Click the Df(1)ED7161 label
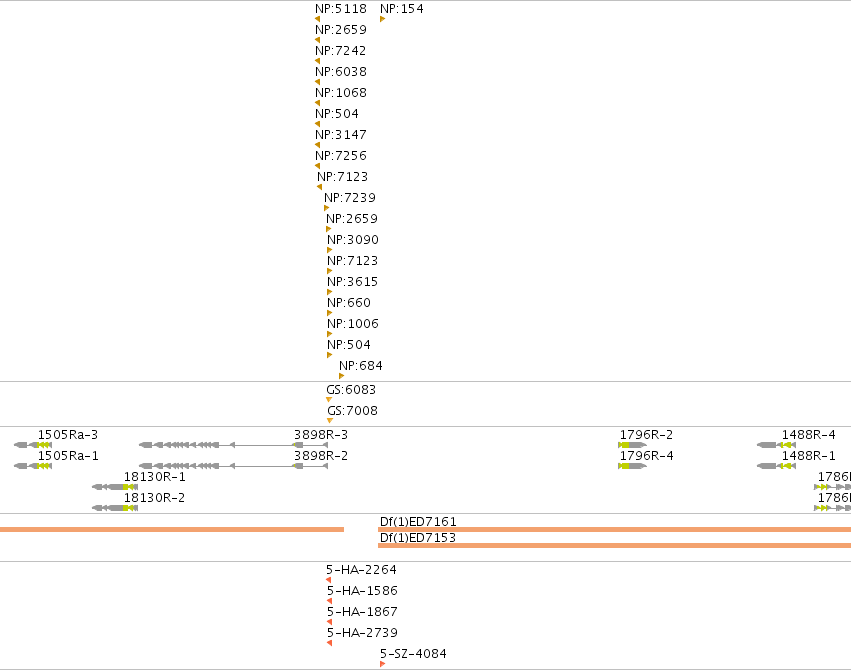The image size is (851, 670). (x=418, y=522)
